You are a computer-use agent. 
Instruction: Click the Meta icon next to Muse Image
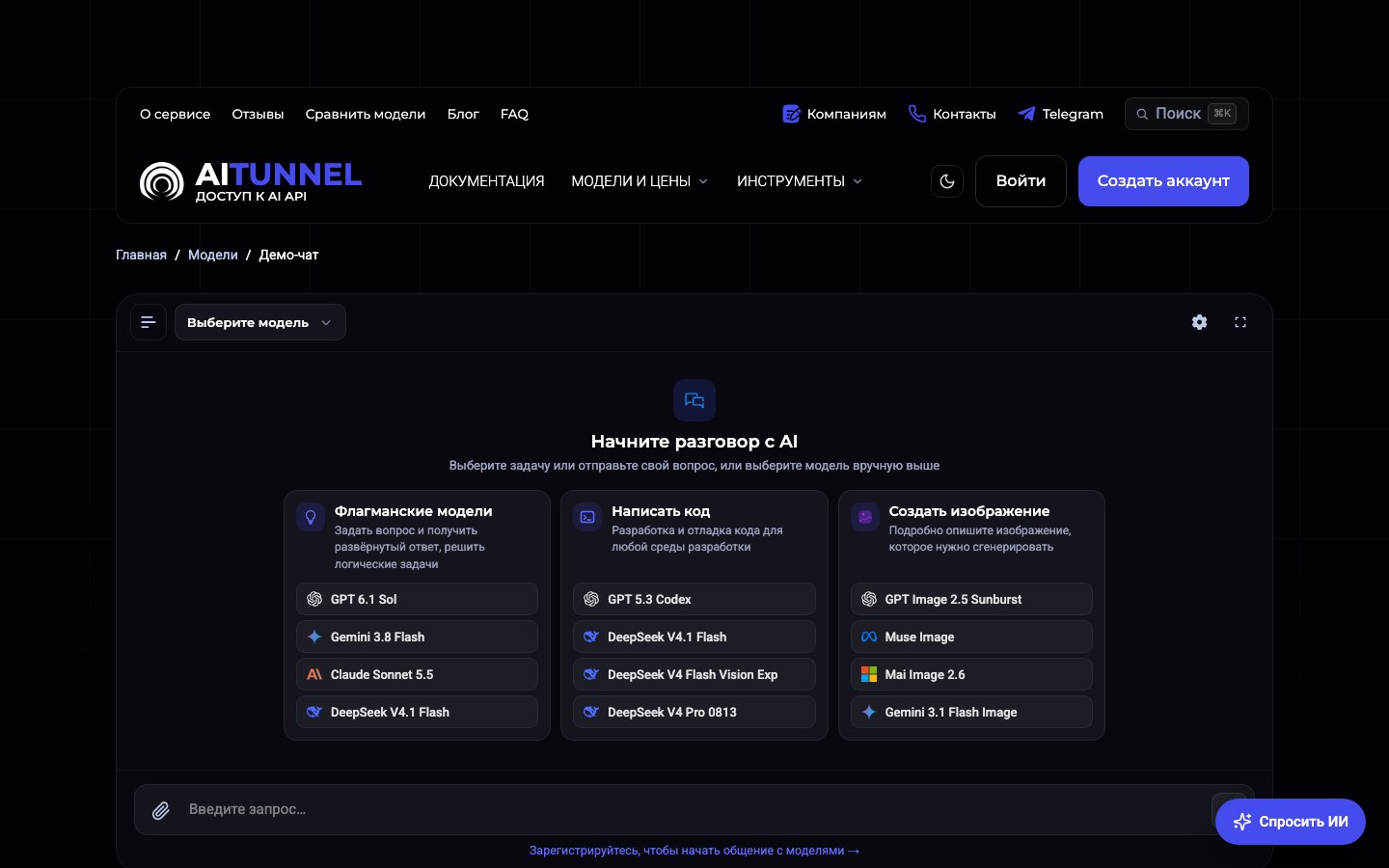pyautogui.click(x=869, y=637)
